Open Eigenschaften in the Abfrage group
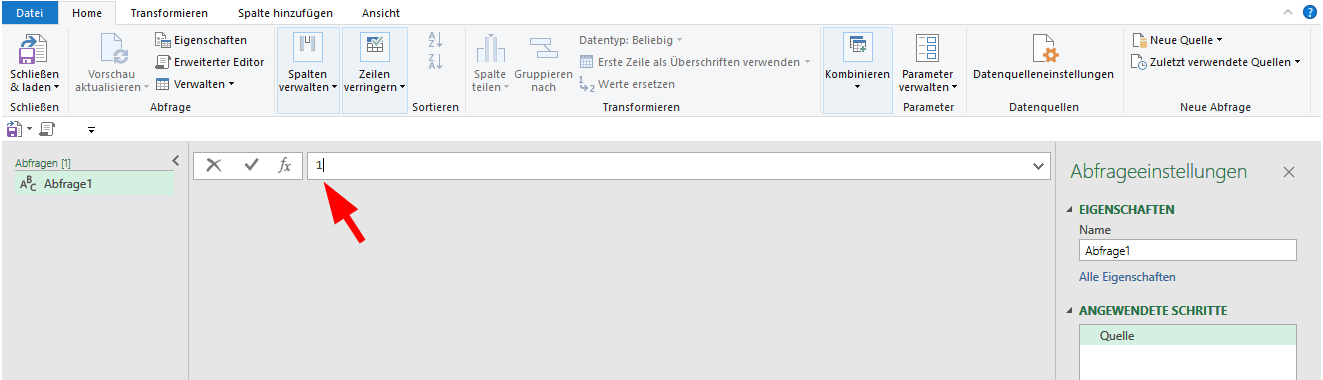The image size is (1323, 380). pos(202,40)
